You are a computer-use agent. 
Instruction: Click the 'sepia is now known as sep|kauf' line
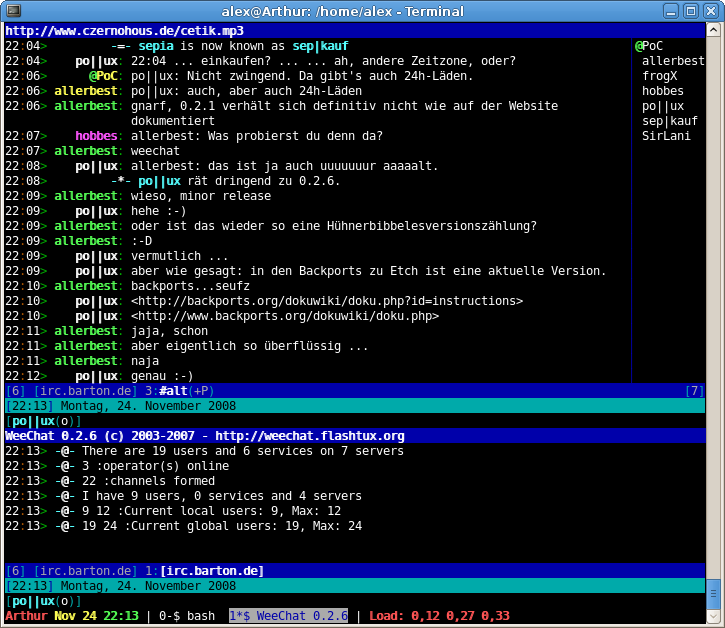pos(243,46)
